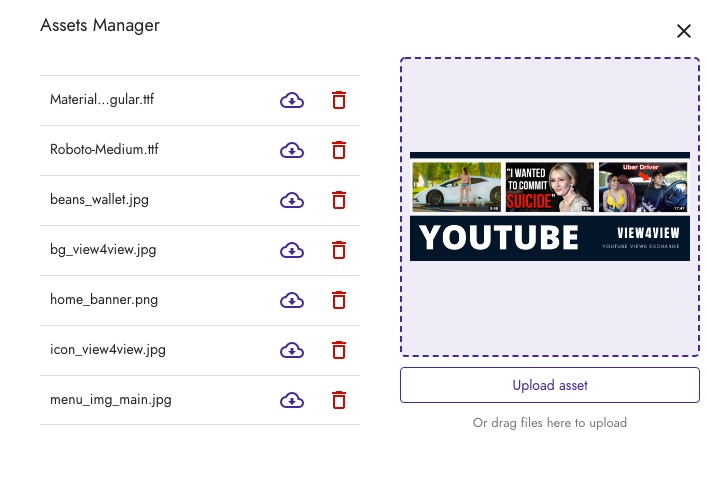Select the menu_img_main.jpg file name
708x490 pixels.
tap(111, 400)
